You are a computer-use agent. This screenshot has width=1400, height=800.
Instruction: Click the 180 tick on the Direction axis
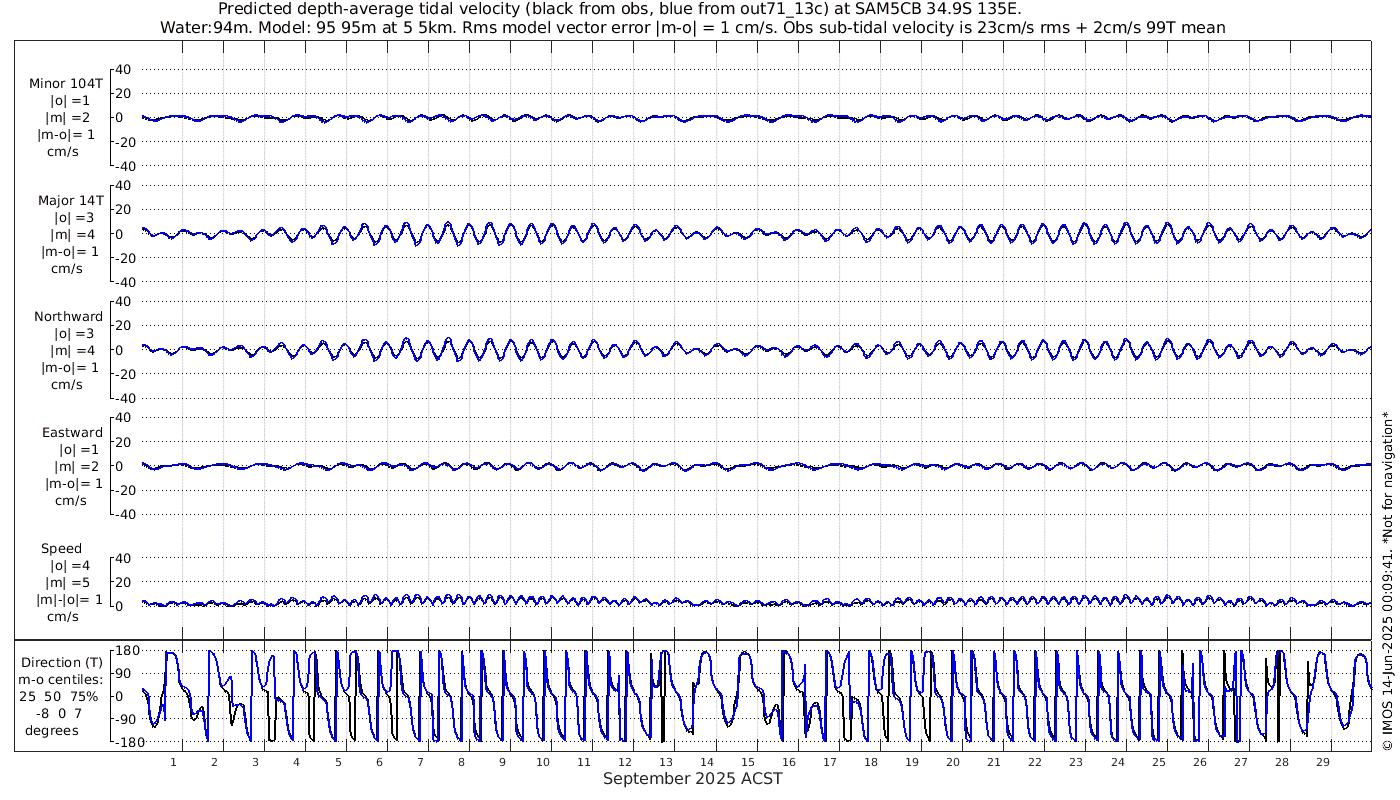coord(127,651)
